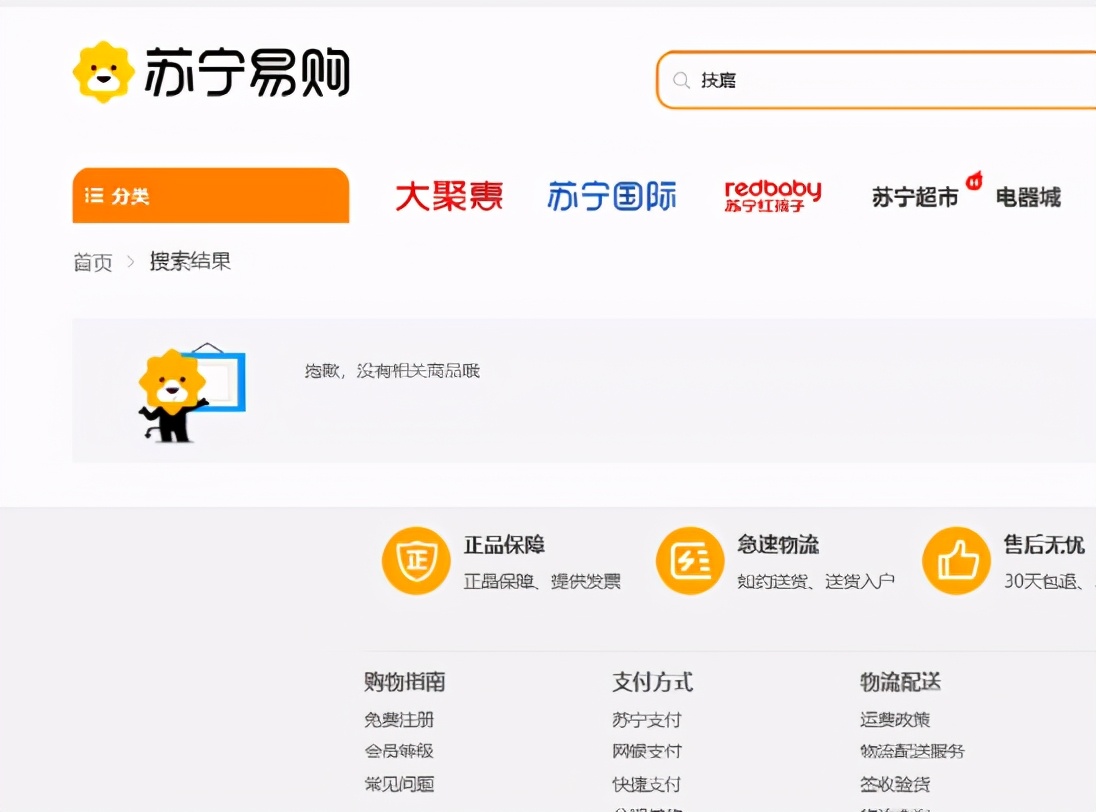1096x812 pixels.
Task: Open the 苏宁超市 channel
Action: [915, 198]
